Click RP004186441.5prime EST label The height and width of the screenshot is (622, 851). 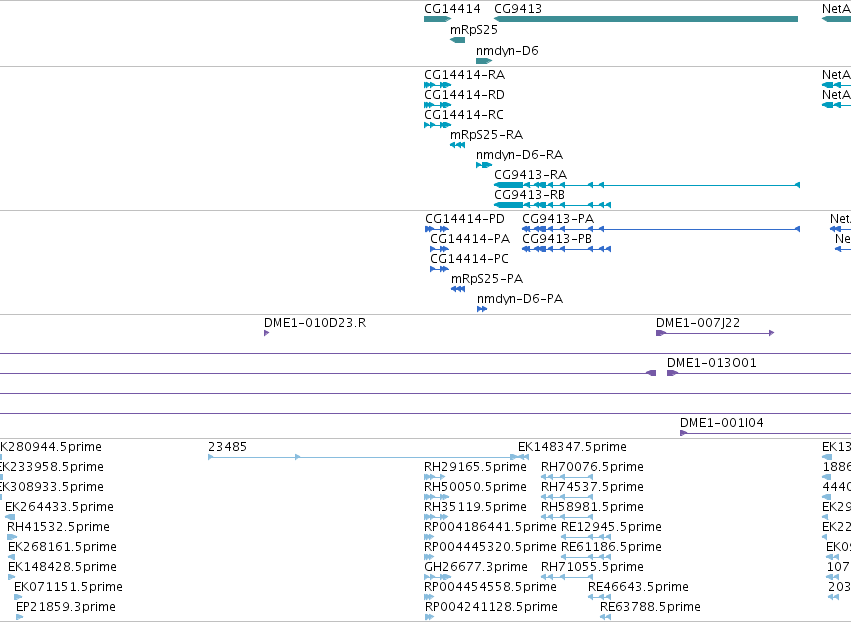[x=490, y=527]
